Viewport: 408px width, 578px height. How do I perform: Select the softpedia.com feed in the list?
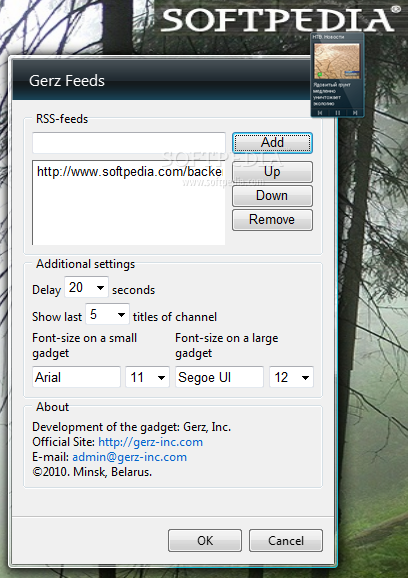tap(129, 171)
